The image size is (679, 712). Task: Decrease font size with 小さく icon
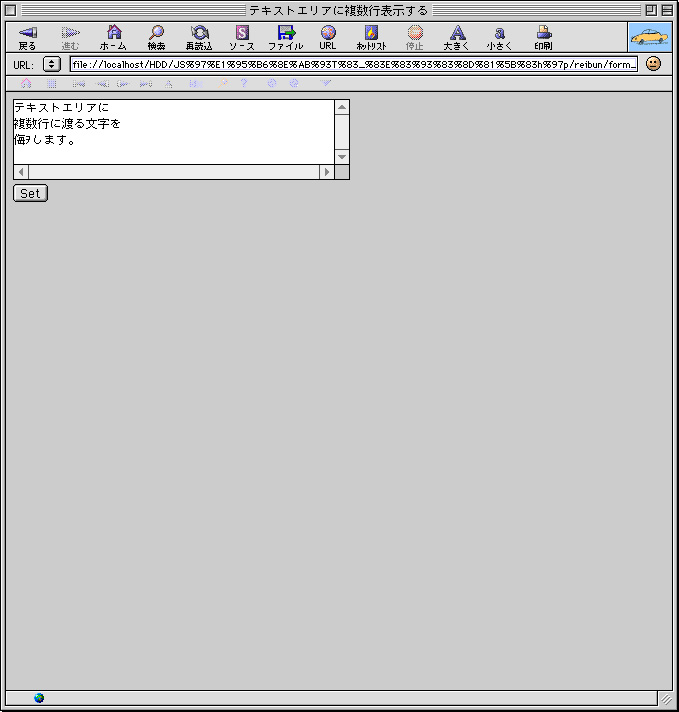pos(500,38)
